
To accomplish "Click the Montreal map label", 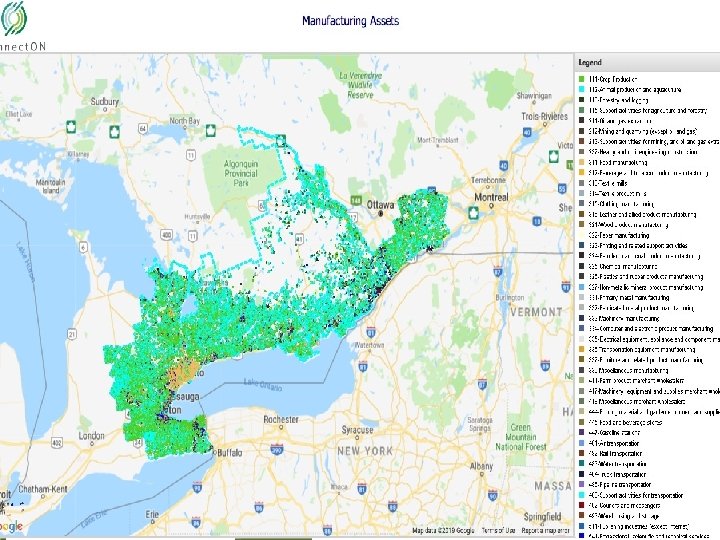I will 491,197.
